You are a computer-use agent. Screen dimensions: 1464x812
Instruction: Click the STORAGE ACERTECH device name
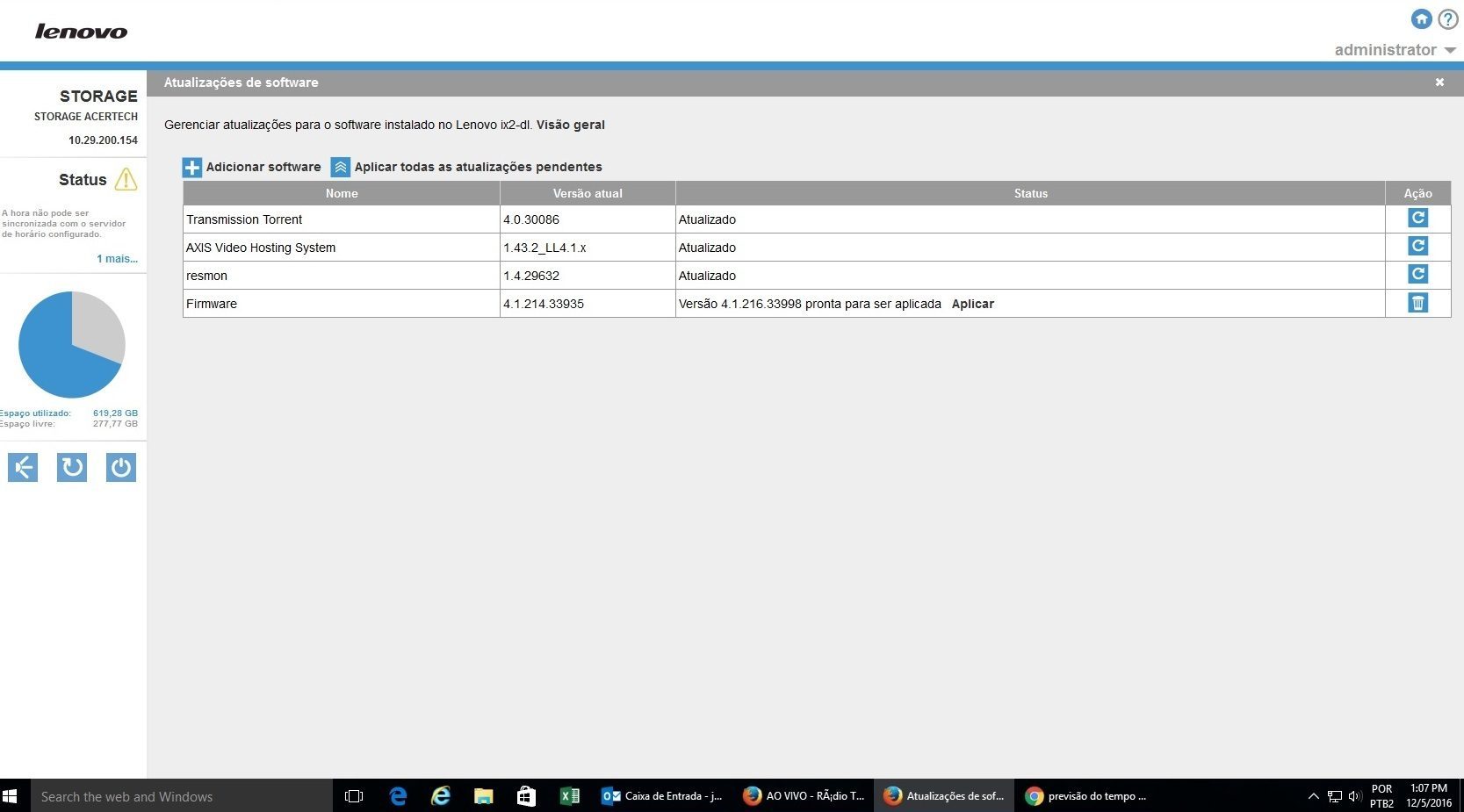click(x=86, y=117)
